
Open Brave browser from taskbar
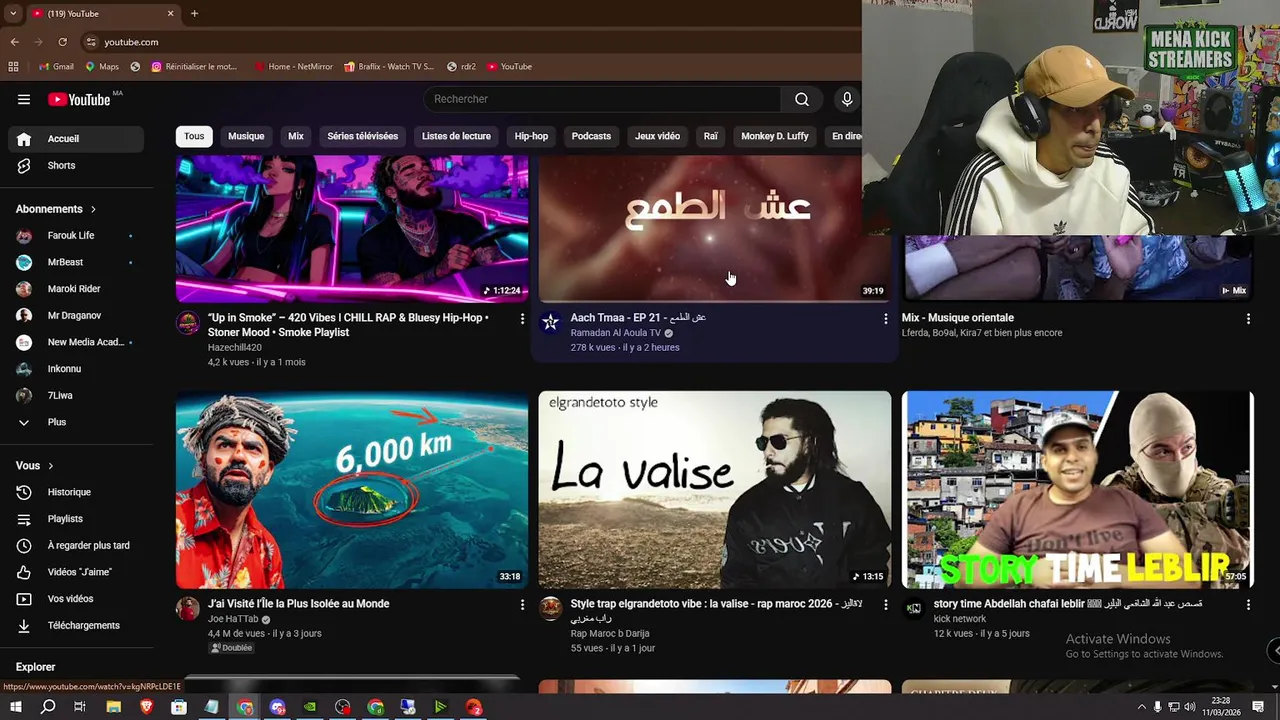[147, 707]
